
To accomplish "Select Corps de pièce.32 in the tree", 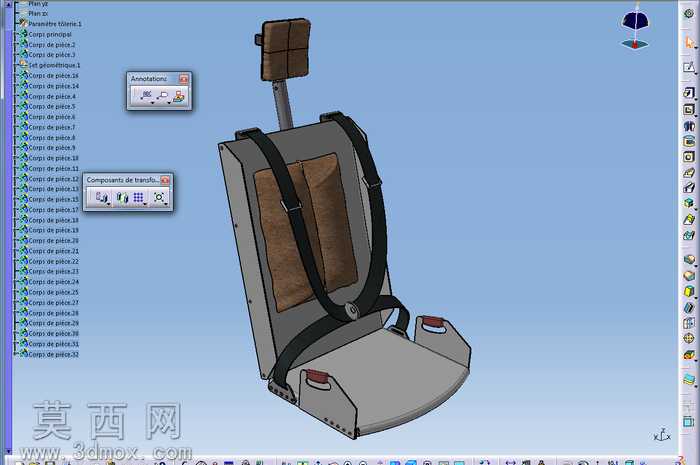I will 54,354.
